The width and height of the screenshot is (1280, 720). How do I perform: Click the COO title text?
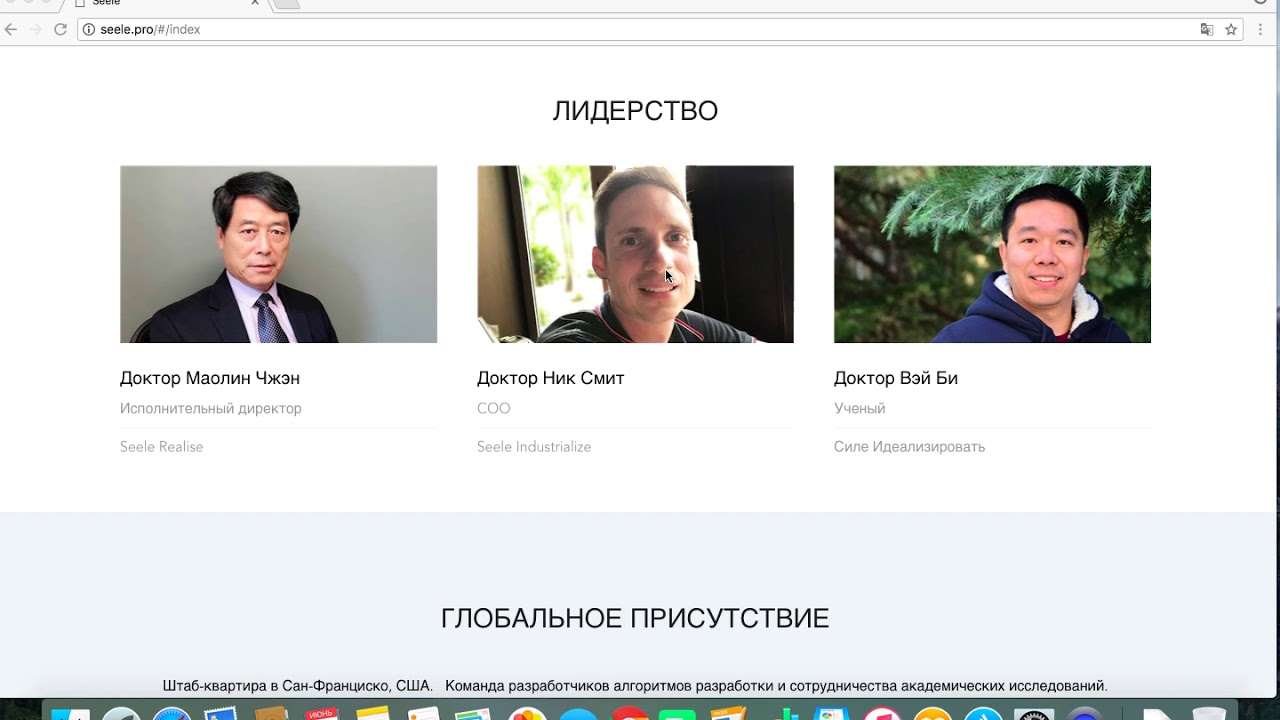(494, 408)
